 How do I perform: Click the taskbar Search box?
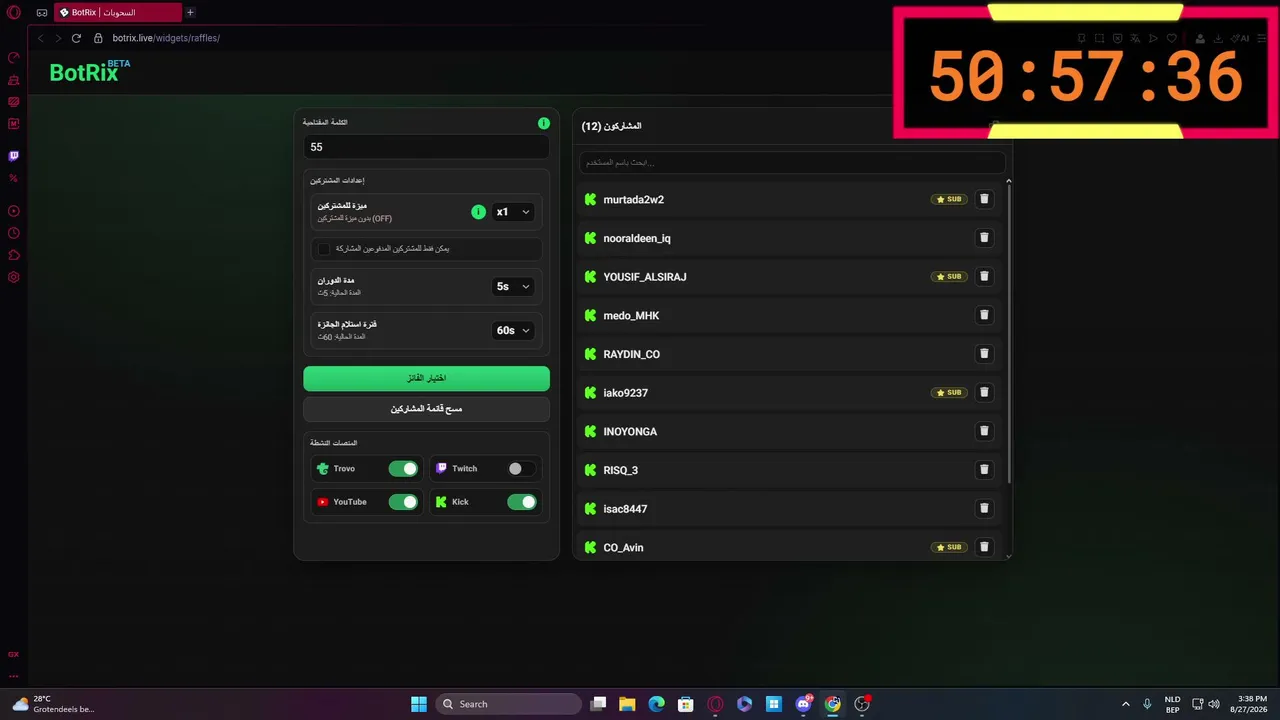tap(510, 704)
